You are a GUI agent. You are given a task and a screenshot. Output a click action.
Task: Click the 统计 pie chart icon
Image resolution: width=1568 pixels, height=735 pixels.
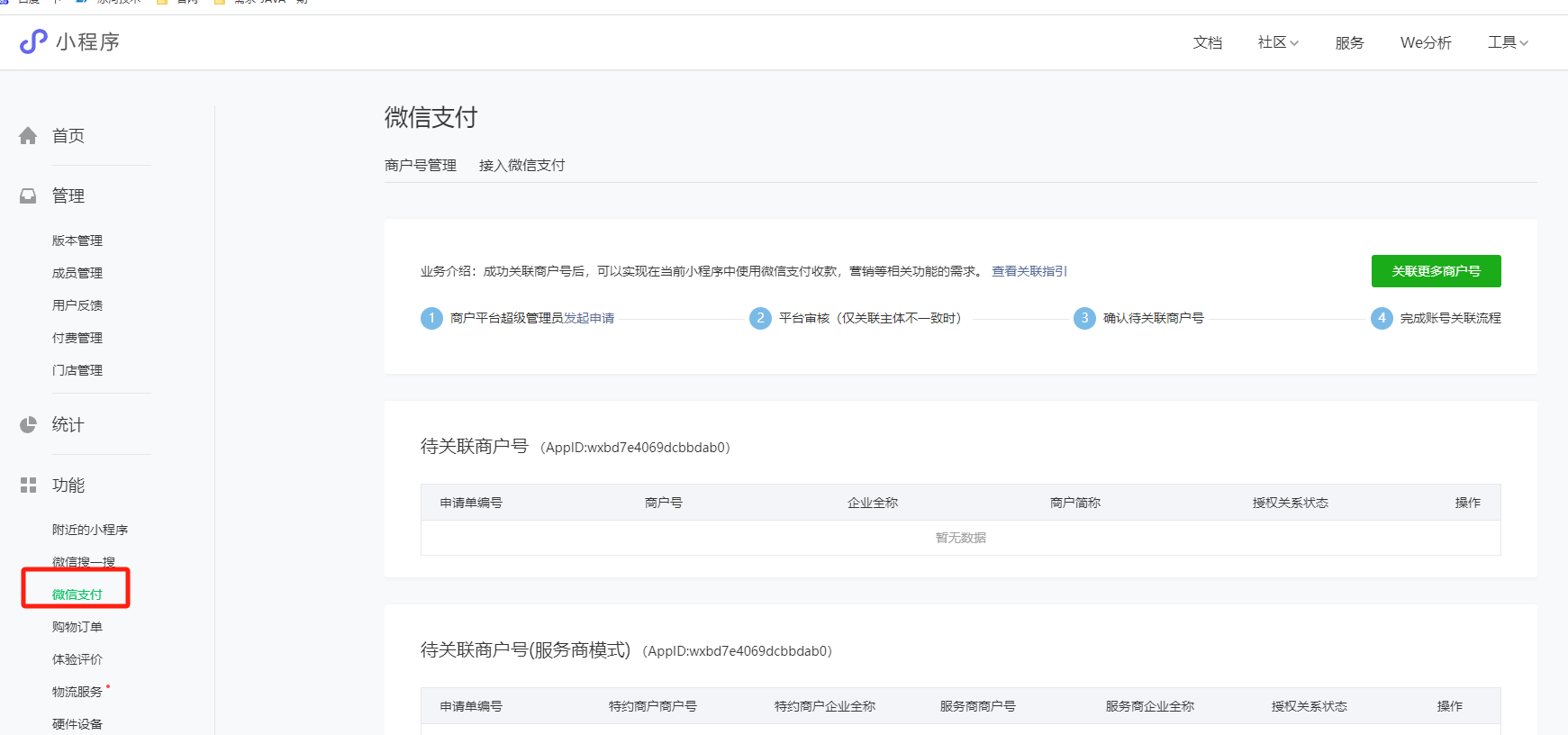(x=28, y=424)
